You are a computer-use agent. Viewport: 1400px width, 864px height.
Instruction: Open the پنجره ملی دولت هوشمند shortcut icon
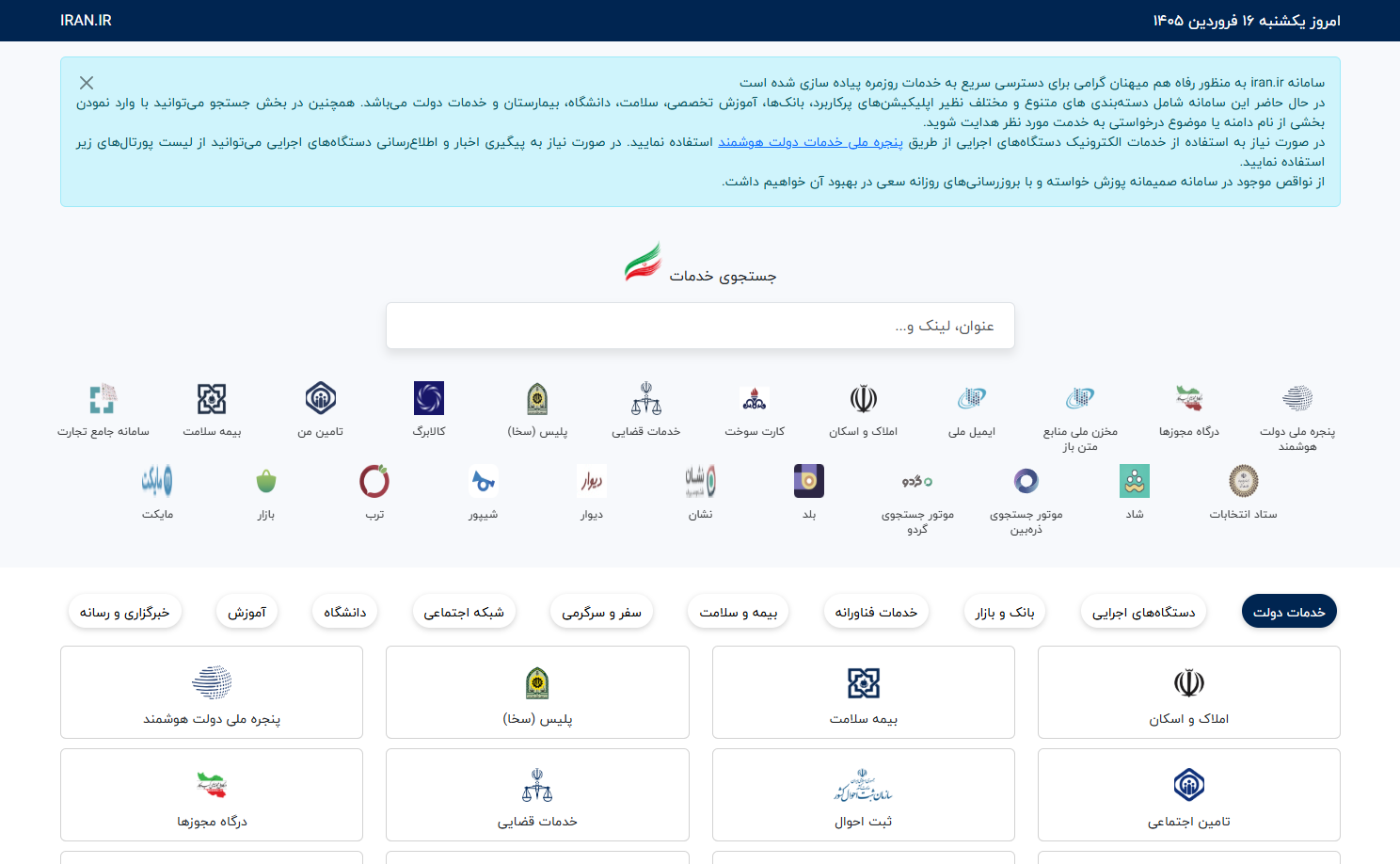click(1297, 399)
